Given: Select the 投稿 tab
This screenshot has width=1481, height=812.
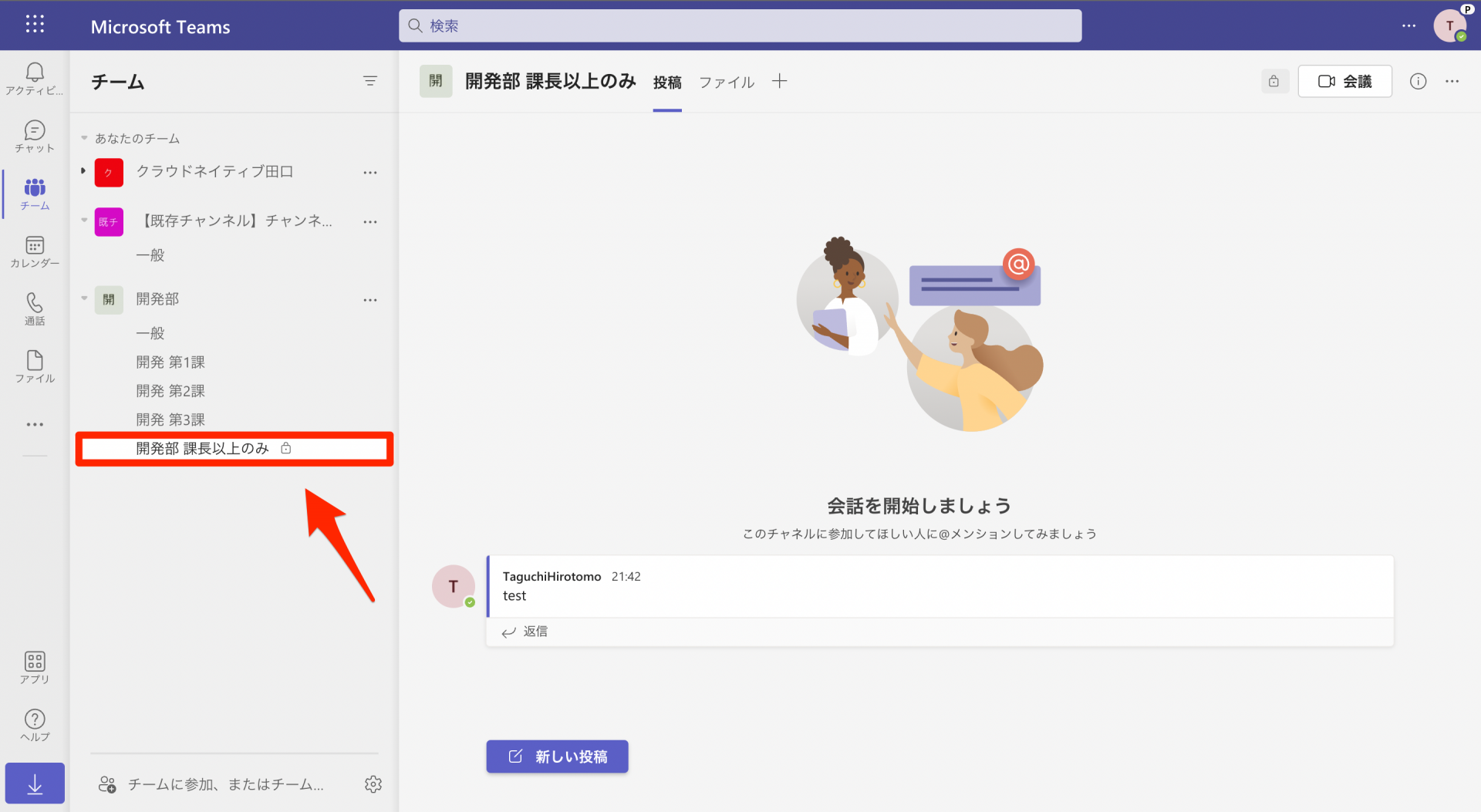Looking at the screenshot, I should click(666, 83).
